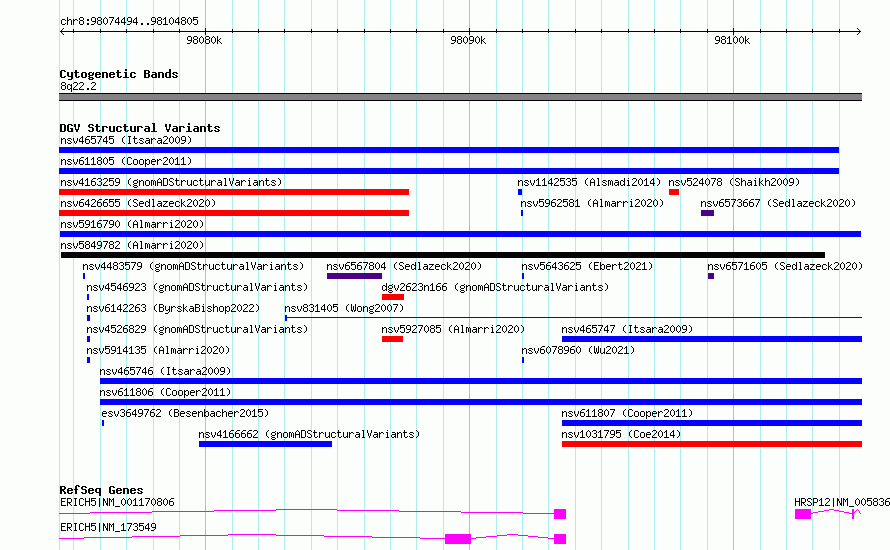The width and height of the screenshot is (890, 550).
Task: Click the red nsv1031795 (Coe2014) bar
Action: pyautogui.click(x=712, y=444)
